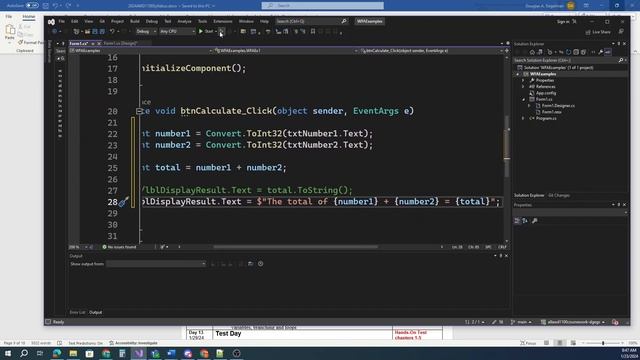
Task: Open the Any CPU platform dropdown
Action: [x=177, y=31]
